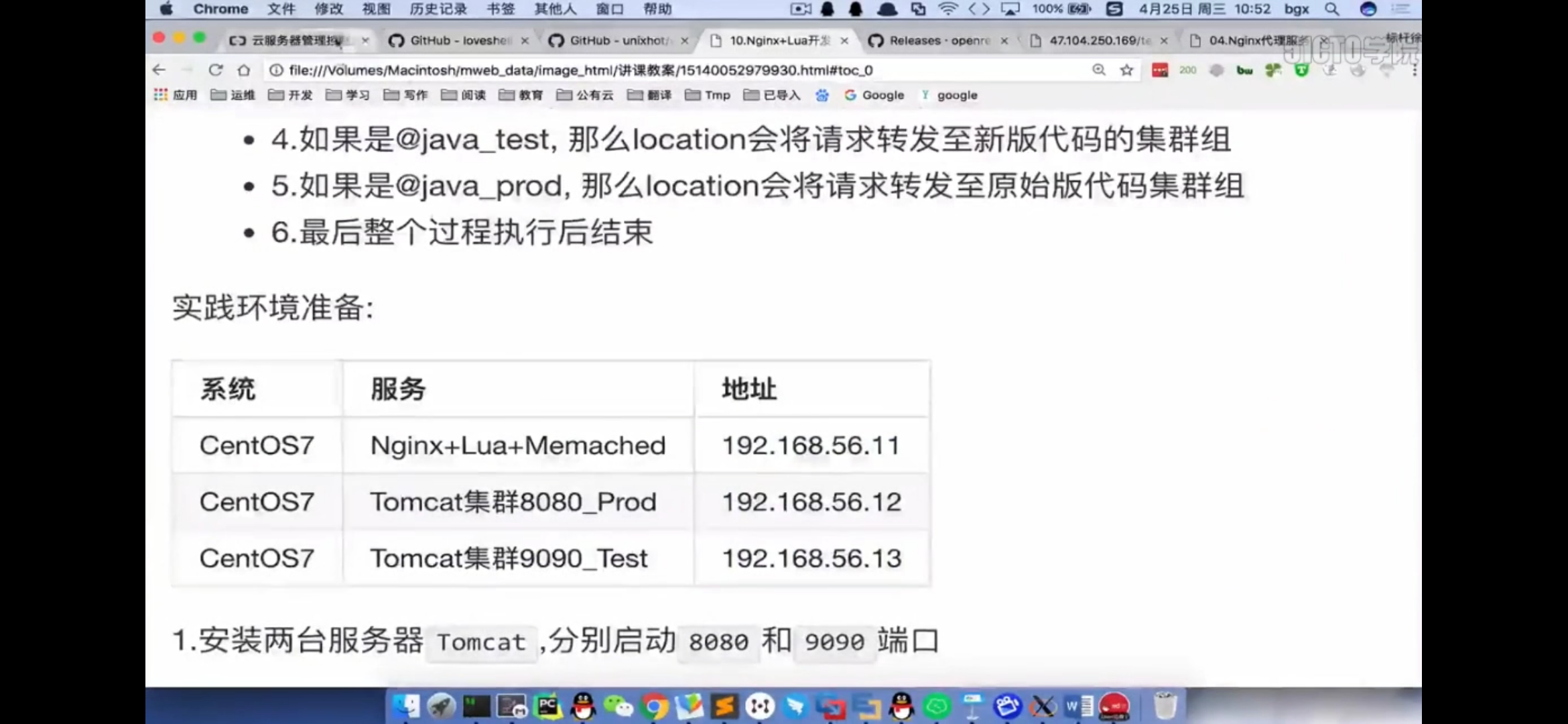Open the AirPlay display menu icon
The width and height of the screenshot is (1568, 724).
(1010, 9)
